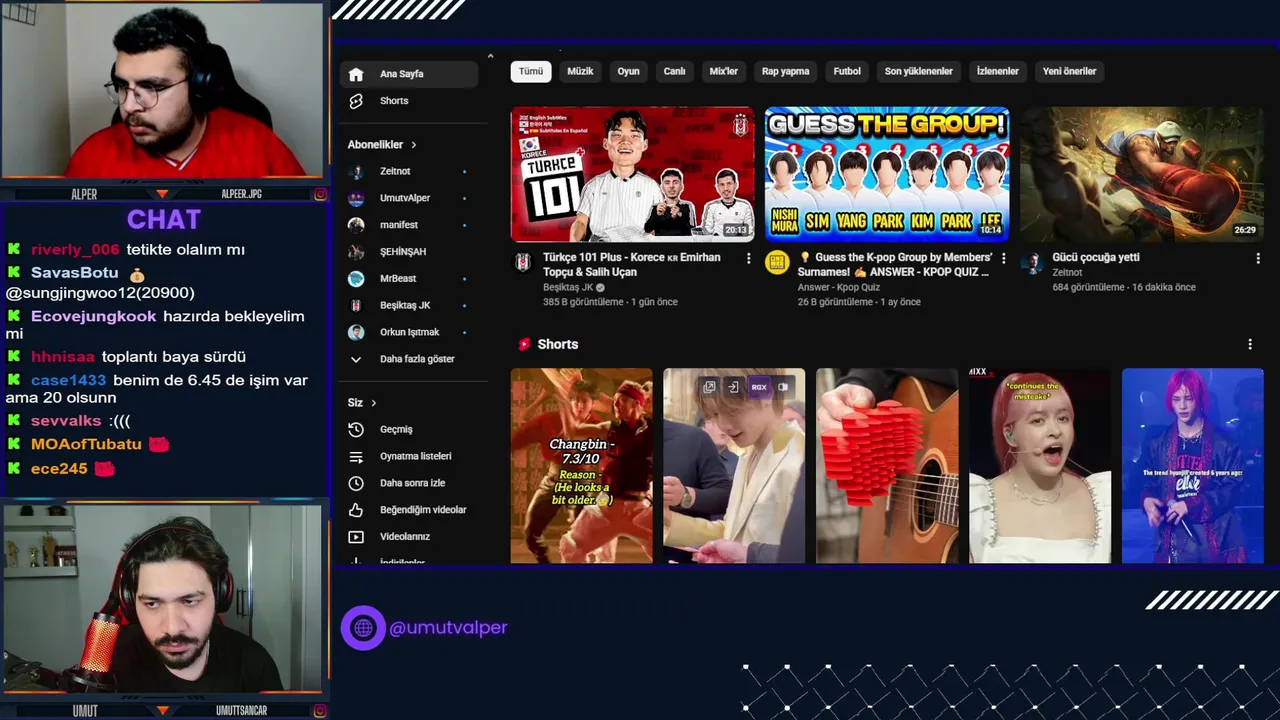Open Gücü çocuğa yetti video title
Image resolution: width=1280 pixels, height=720 pixels.
pos(1095,257)
